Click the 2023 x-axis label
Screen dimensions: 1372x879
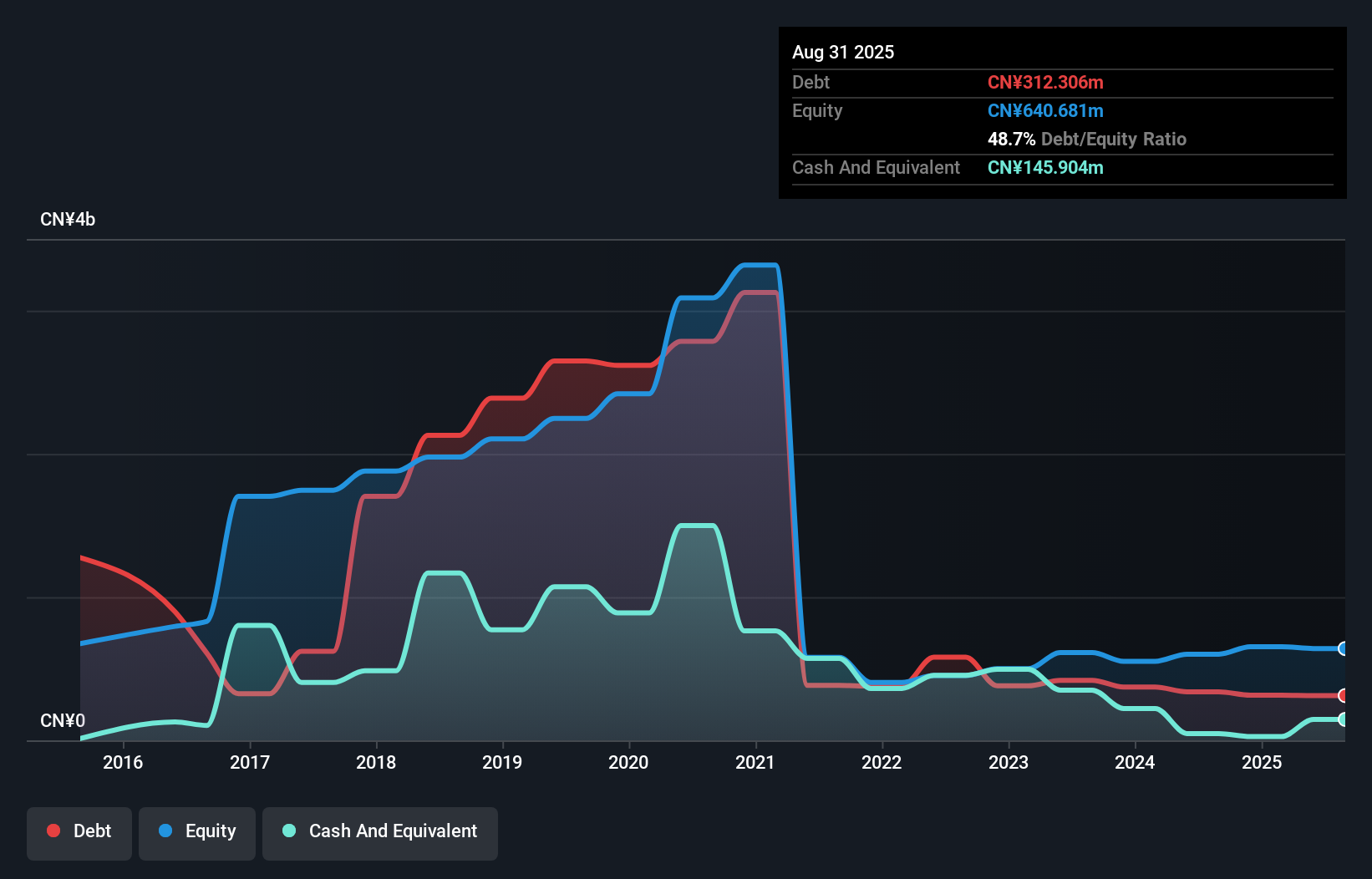(x=1009, y=762)
